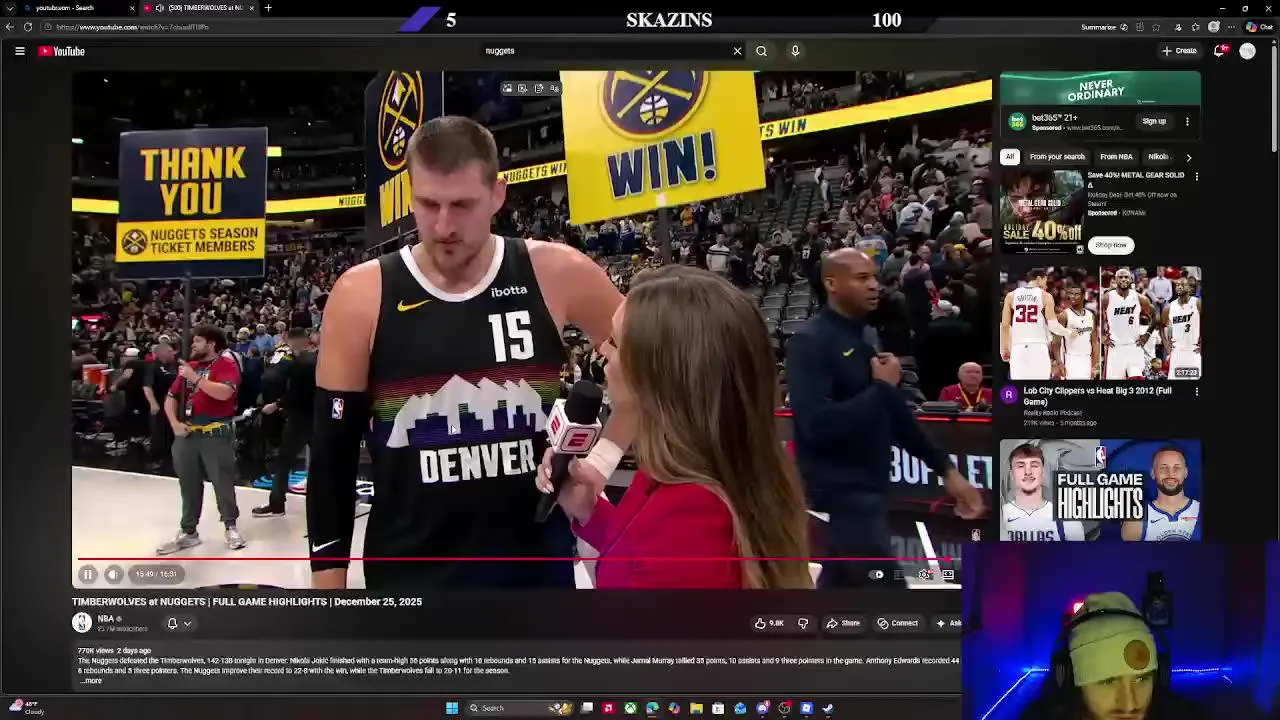
Task: Open the NBA channel avatar
Action: 82,623
